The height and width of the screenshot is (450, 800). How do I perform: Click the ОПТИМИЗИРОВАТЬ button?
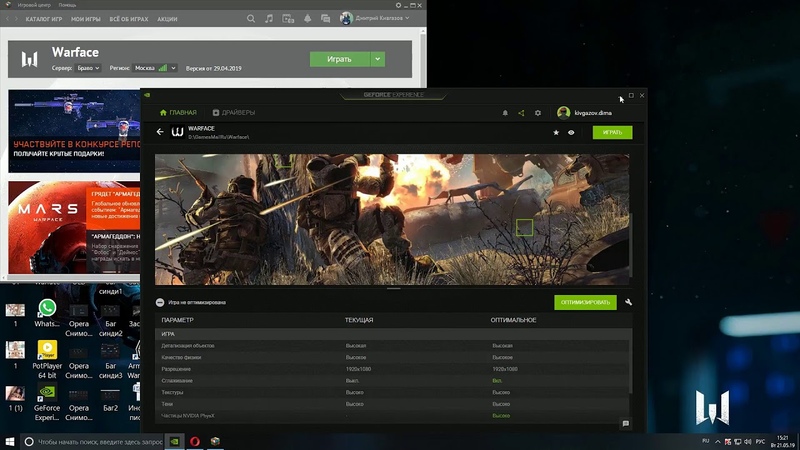coord(585,303)
